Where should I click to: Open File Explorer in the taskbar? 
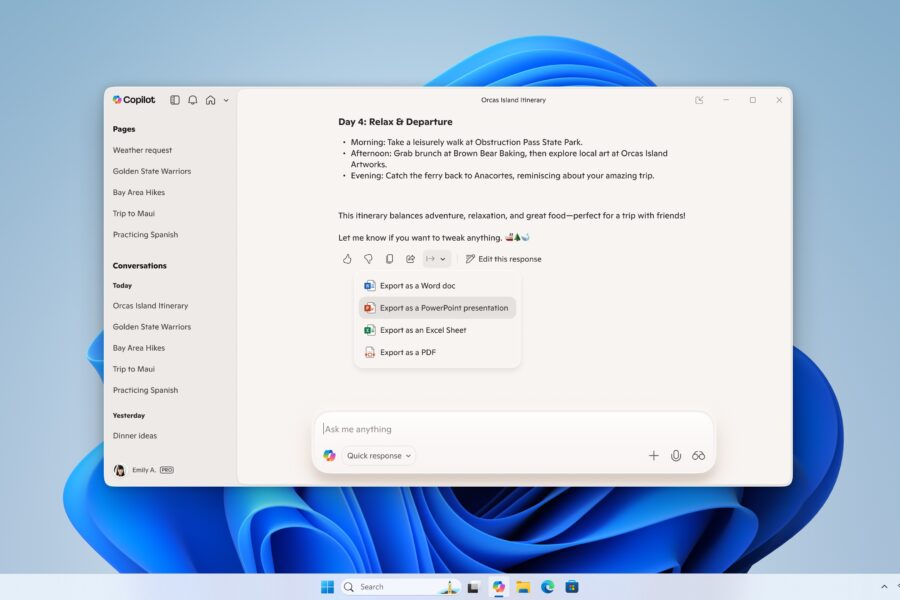coord(523,587)
